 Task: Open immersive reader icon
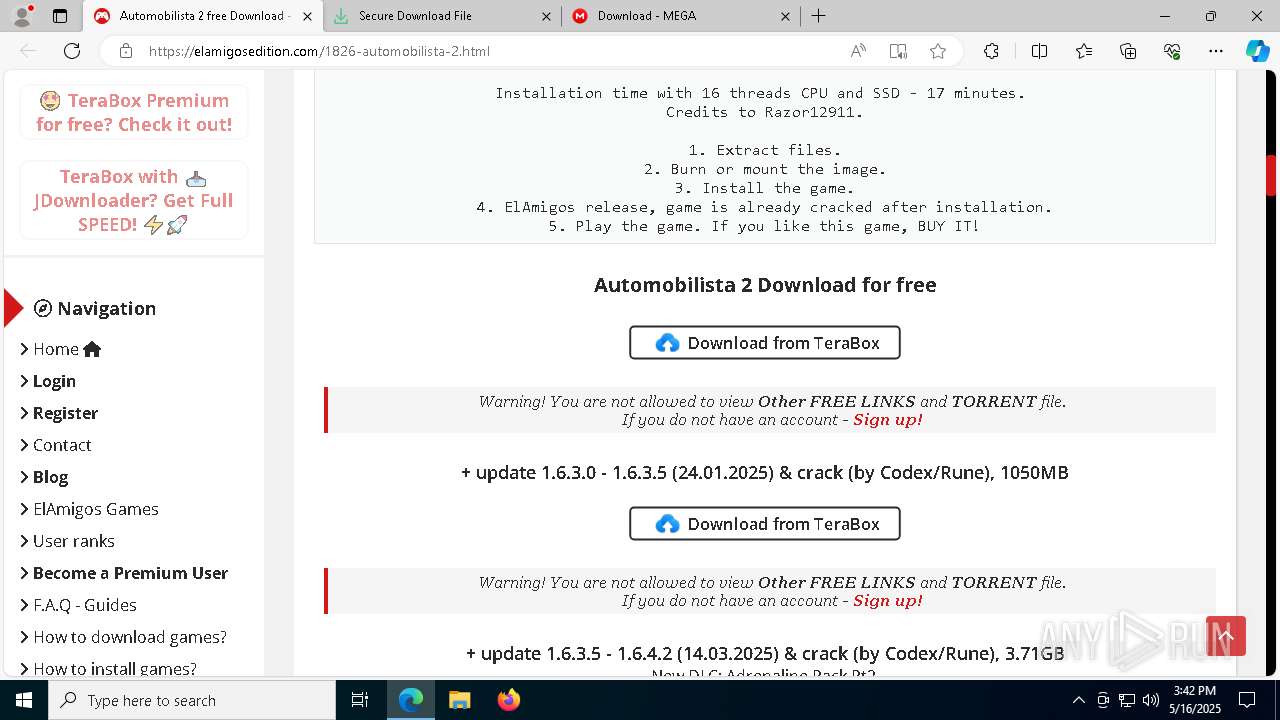point(898,51)
